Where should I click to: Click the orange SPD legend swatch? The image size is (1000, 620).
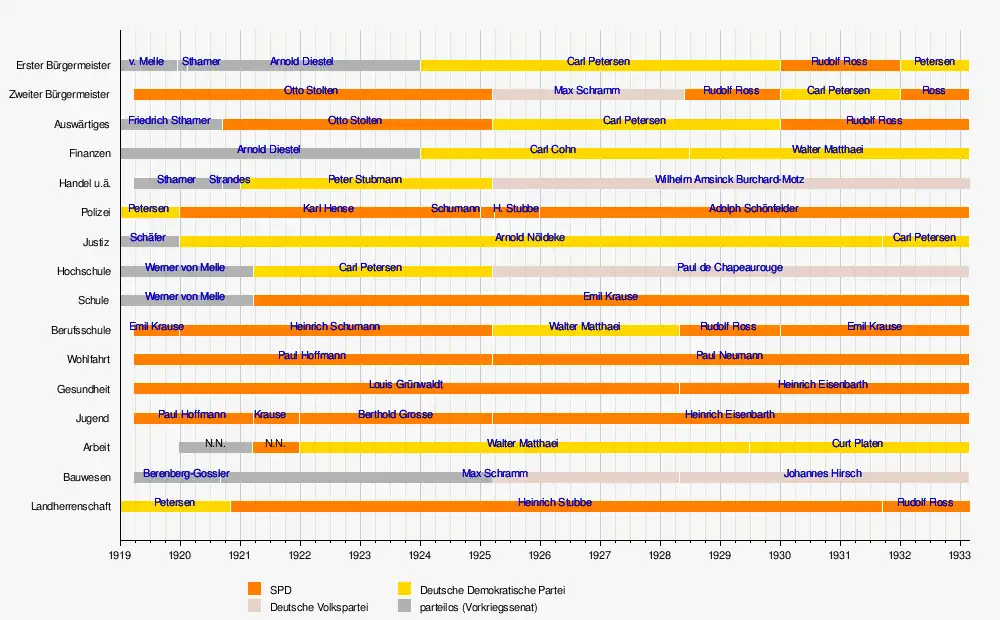[x=255, y=590]
